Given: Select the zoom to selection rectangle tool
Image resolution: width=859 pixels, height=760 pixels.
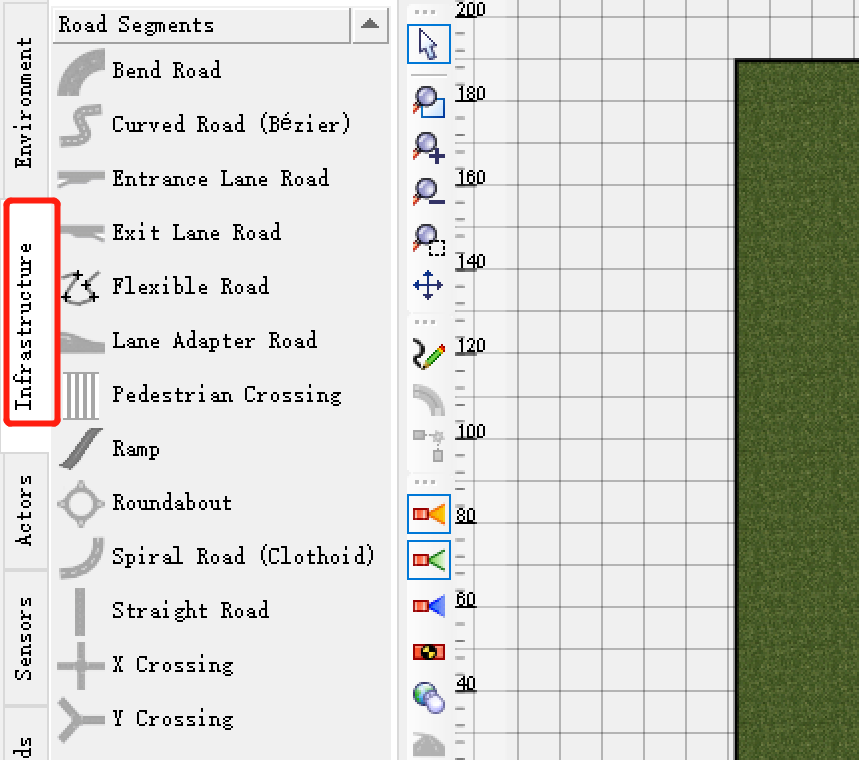Looking at the screenshot, I should [428, 239].
